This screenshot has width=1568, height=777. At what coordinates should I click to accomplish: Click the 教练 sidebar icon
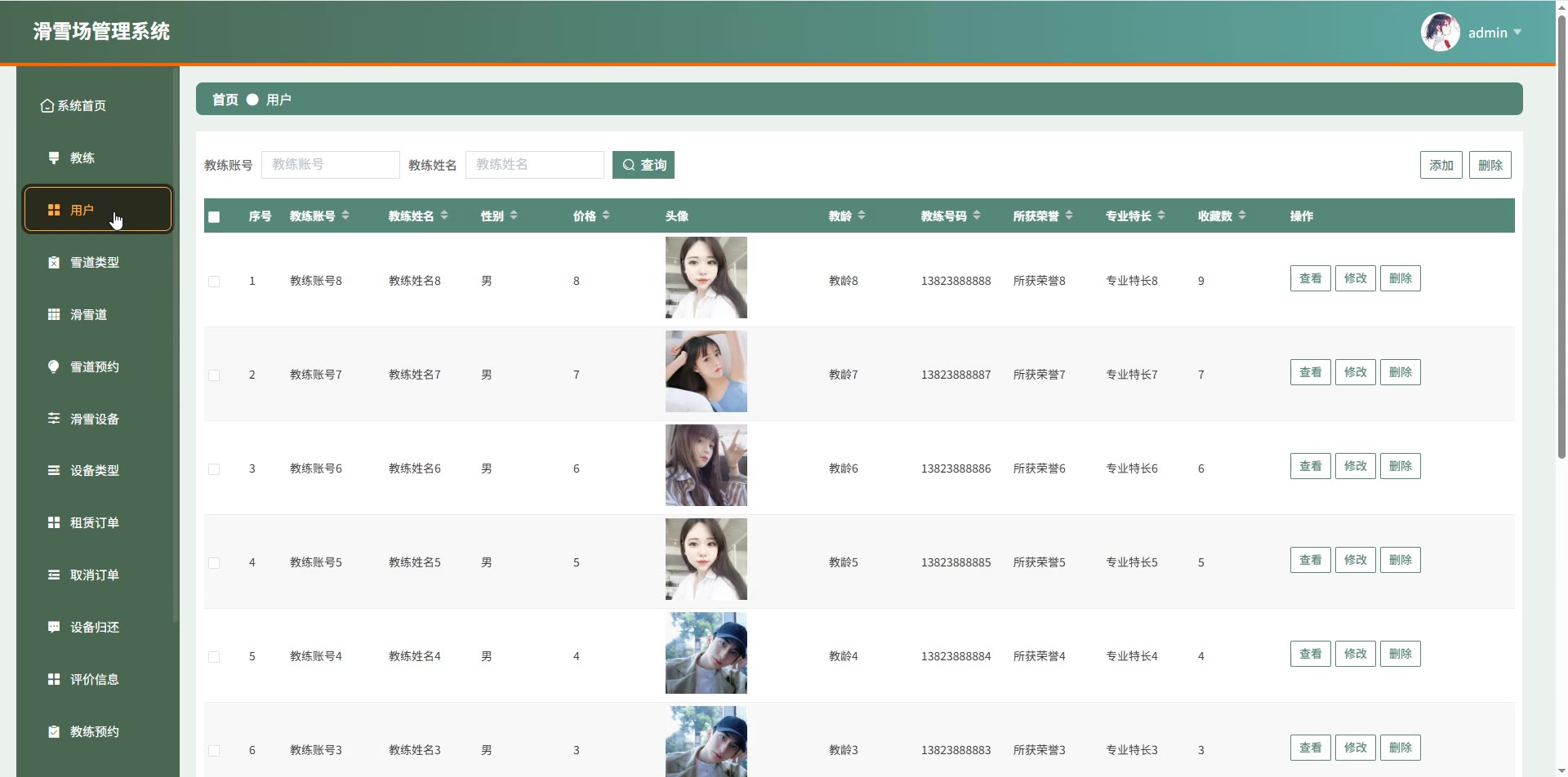click(x=54, y=158)
